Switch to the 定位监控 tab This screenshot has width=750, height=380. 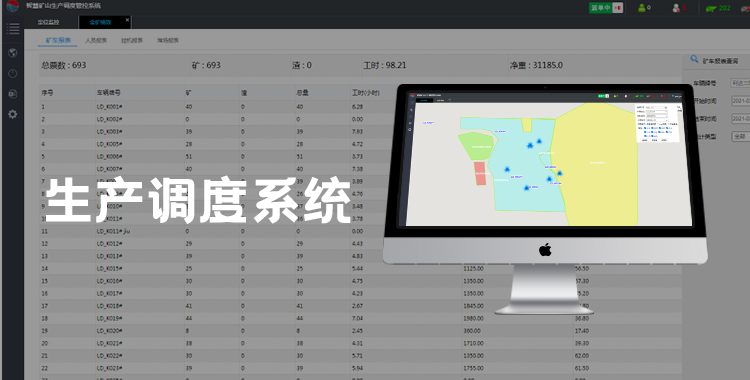49,22
